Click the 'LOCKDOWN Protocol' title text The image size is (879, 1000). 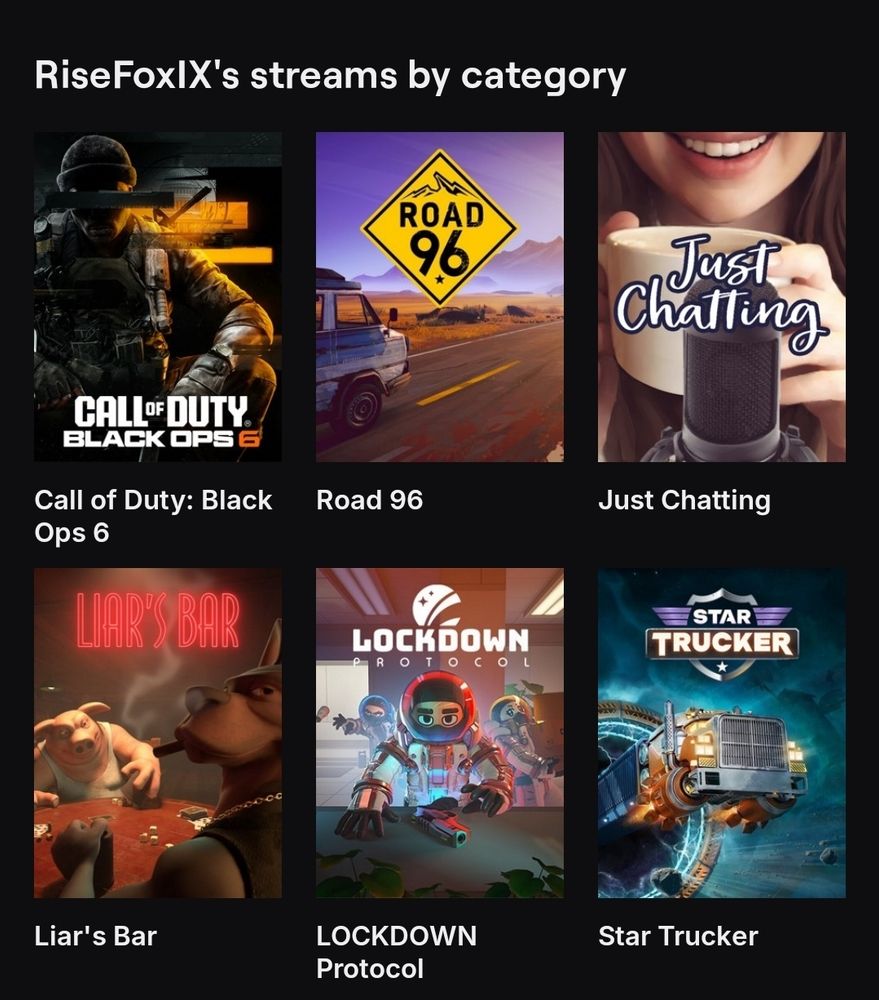pyautogui.click(x=396, y=952)
